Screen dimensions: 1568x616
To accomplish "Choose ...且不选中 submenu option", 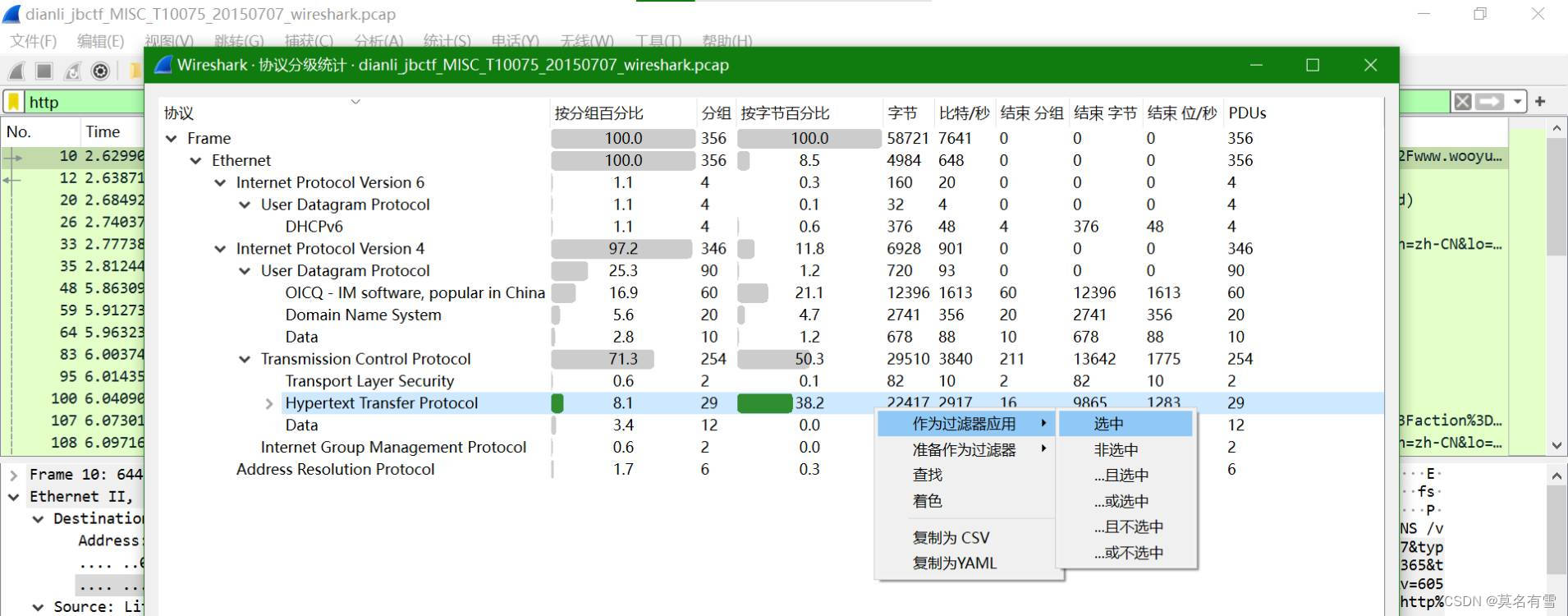I will 1126,526.
